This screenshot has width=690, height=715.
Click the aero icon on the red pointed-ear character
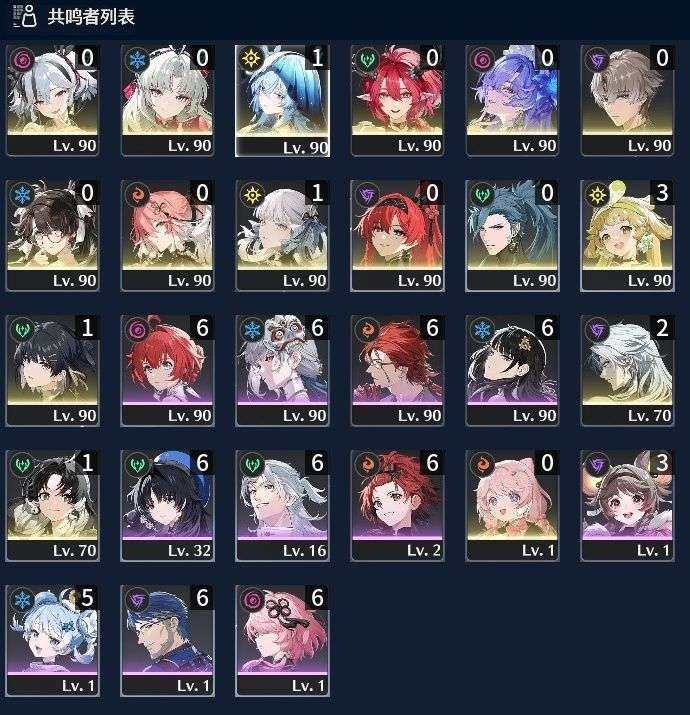click(367, 60)
